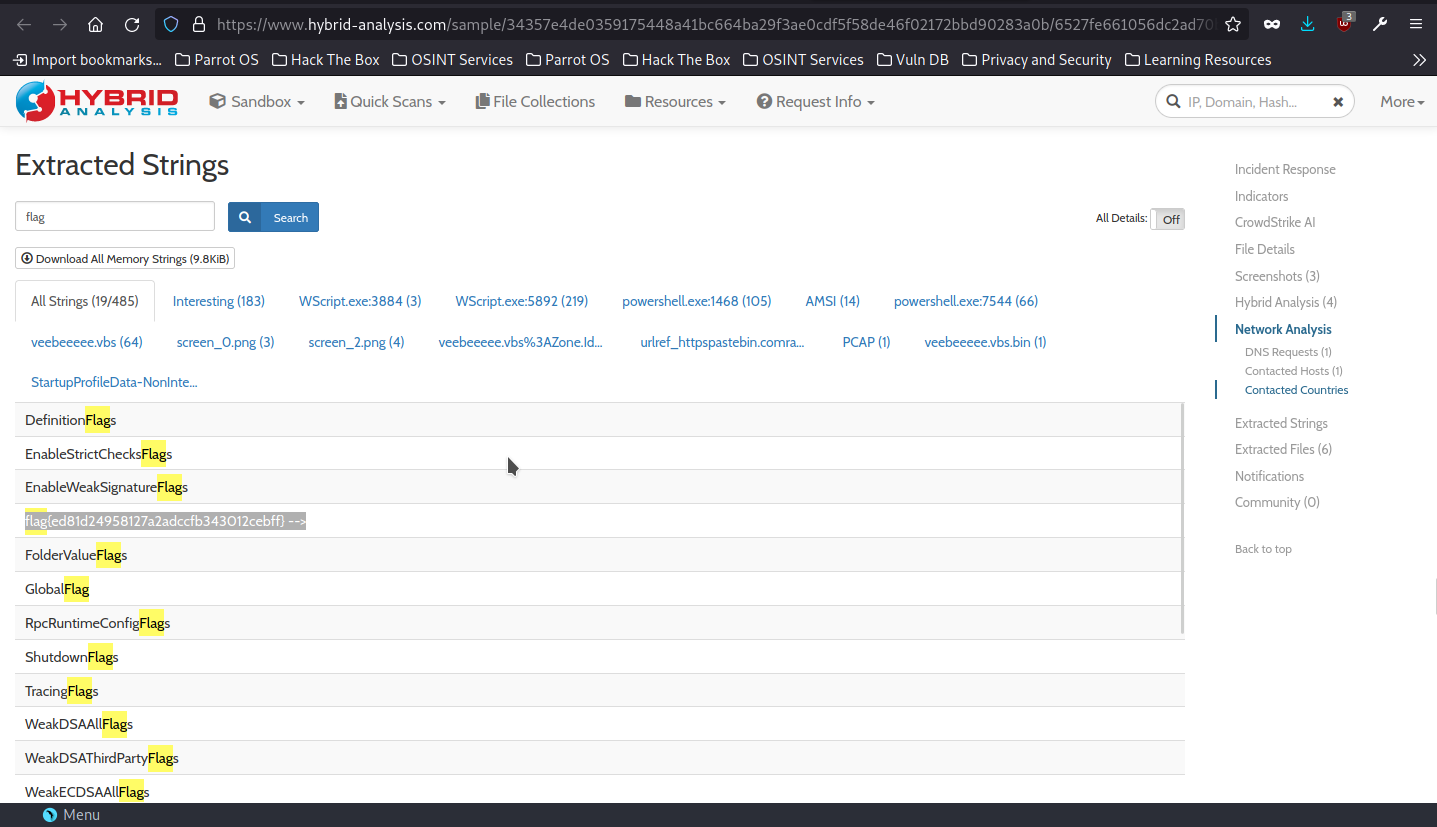Click Back to top link
The image size is (1437, 827).
tap(1263, 549)
